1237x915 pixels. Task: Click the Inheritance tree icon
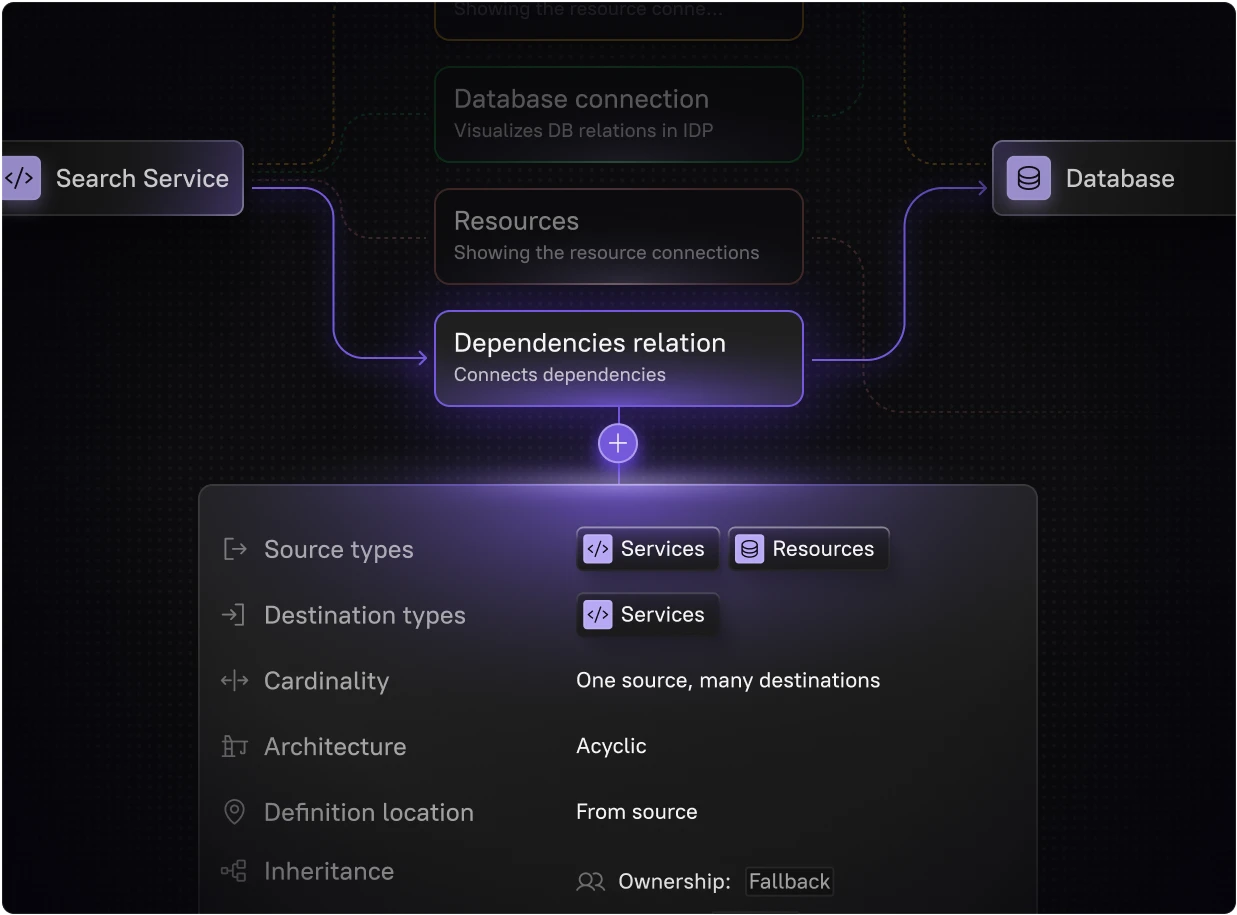point(234,871)
